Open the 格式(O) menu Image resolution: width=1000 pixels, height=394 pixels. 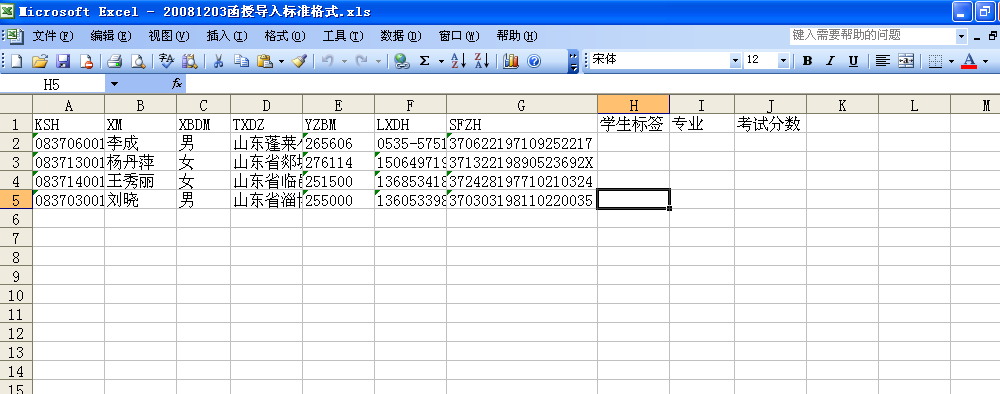click(x=285, y=36)
